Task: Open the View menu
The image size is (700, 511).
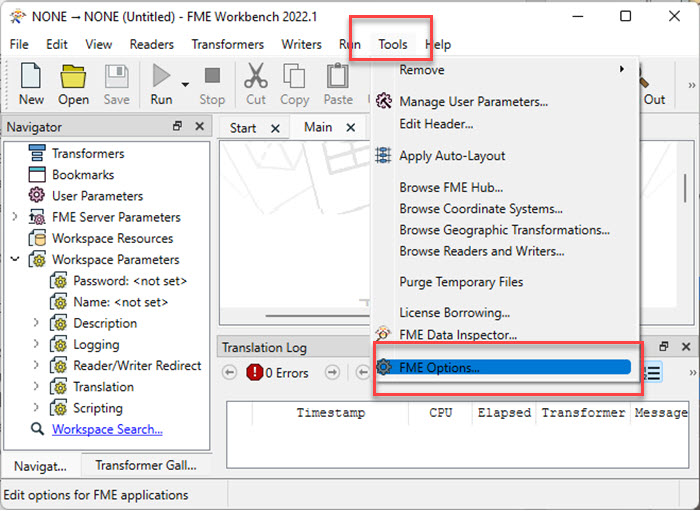Action: pyautogui.click(x=99, y=45)
